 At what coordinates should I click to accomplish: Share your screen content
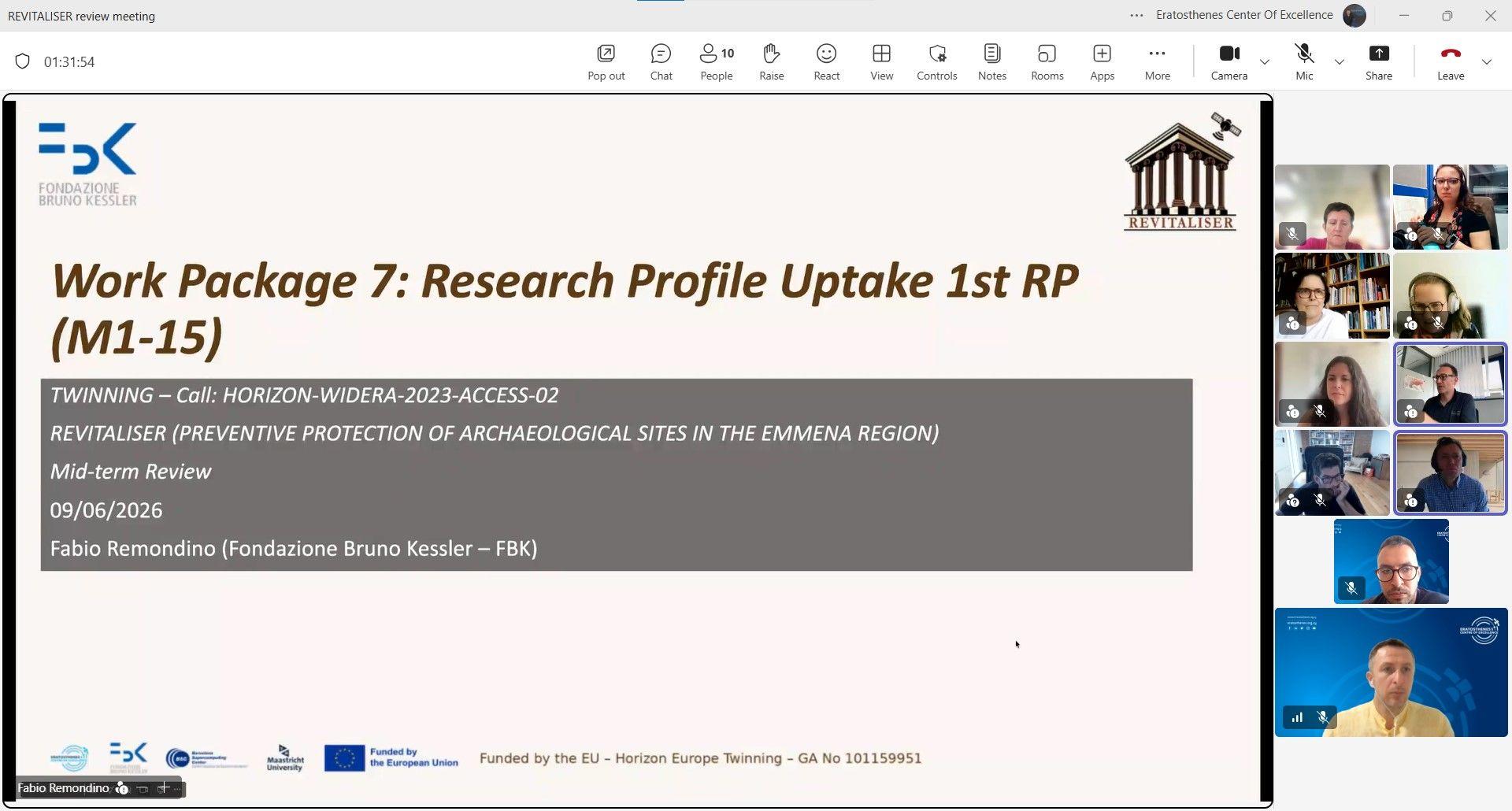click(x=1378, y=62)
